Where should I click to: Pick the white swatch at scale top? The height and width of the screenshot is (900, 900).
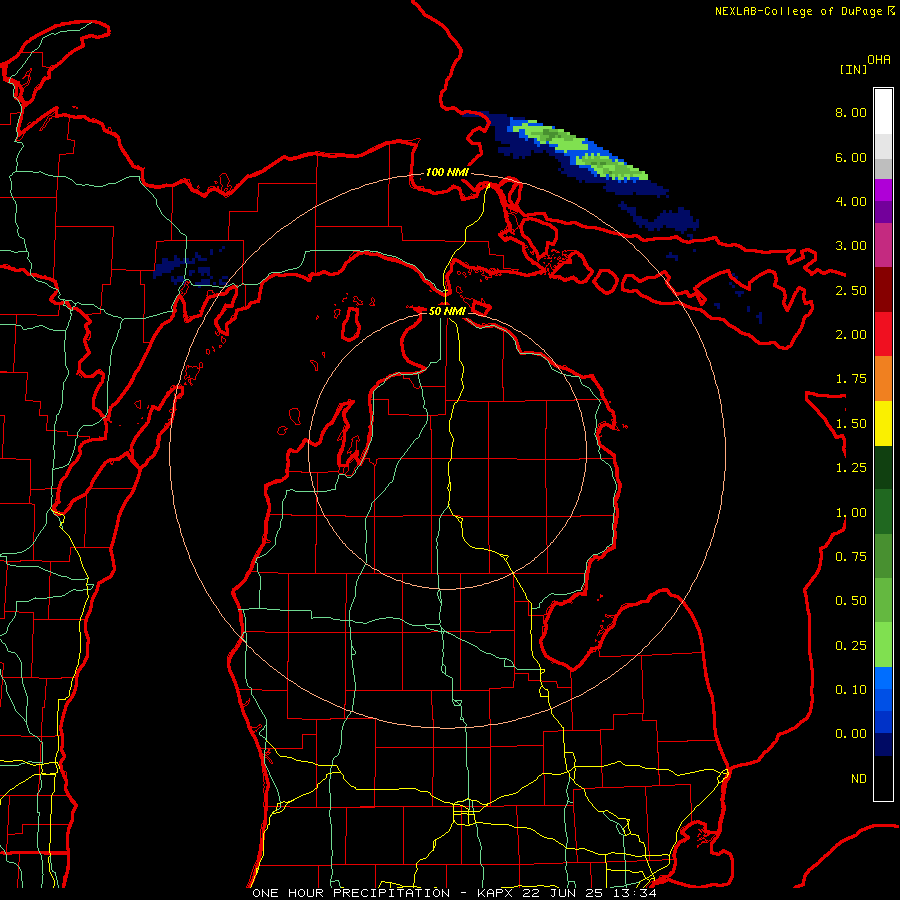coord(883,112)
